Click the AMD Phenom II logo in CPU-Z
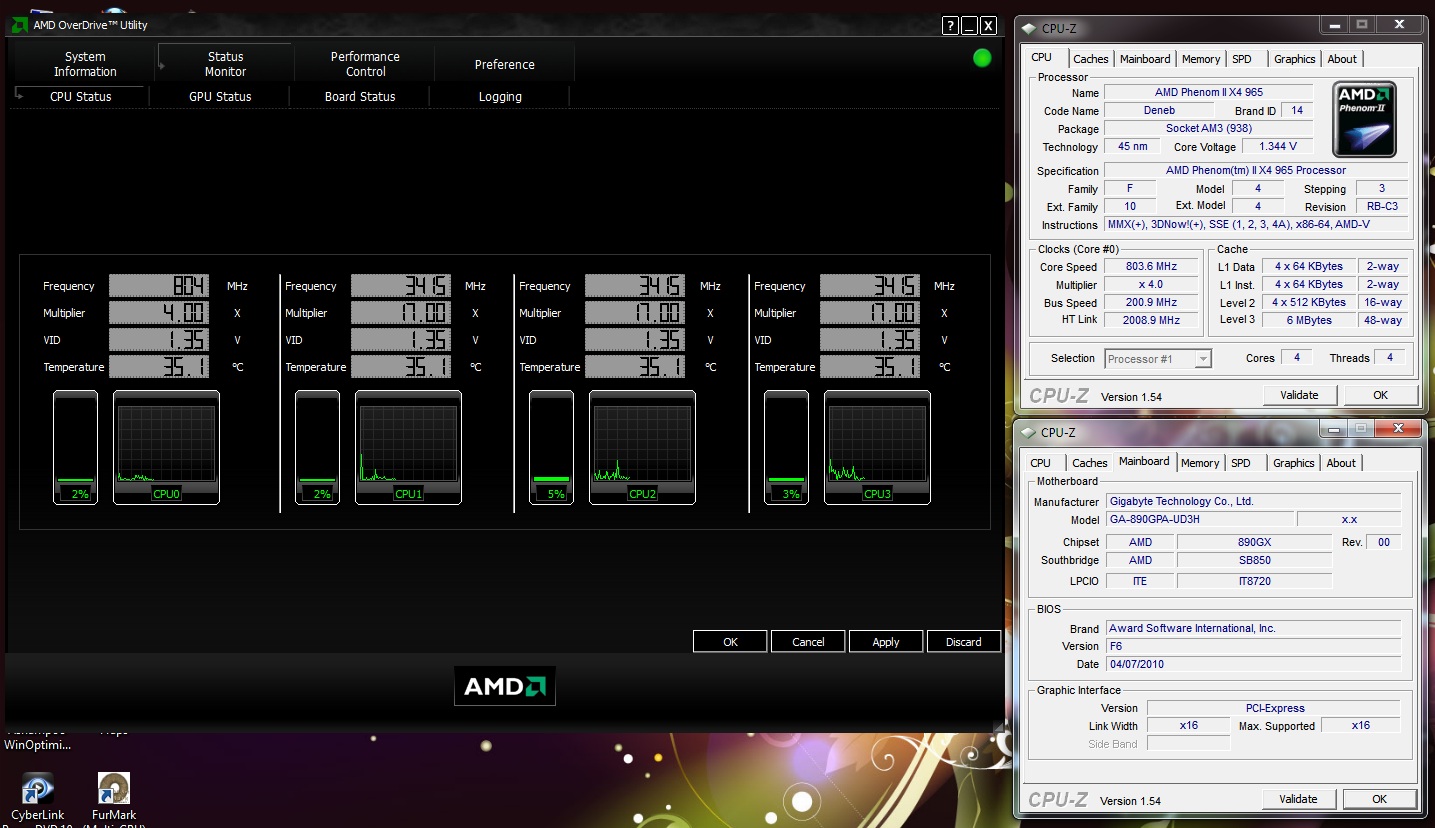The image size is (1435, 828). point(1364,119)
